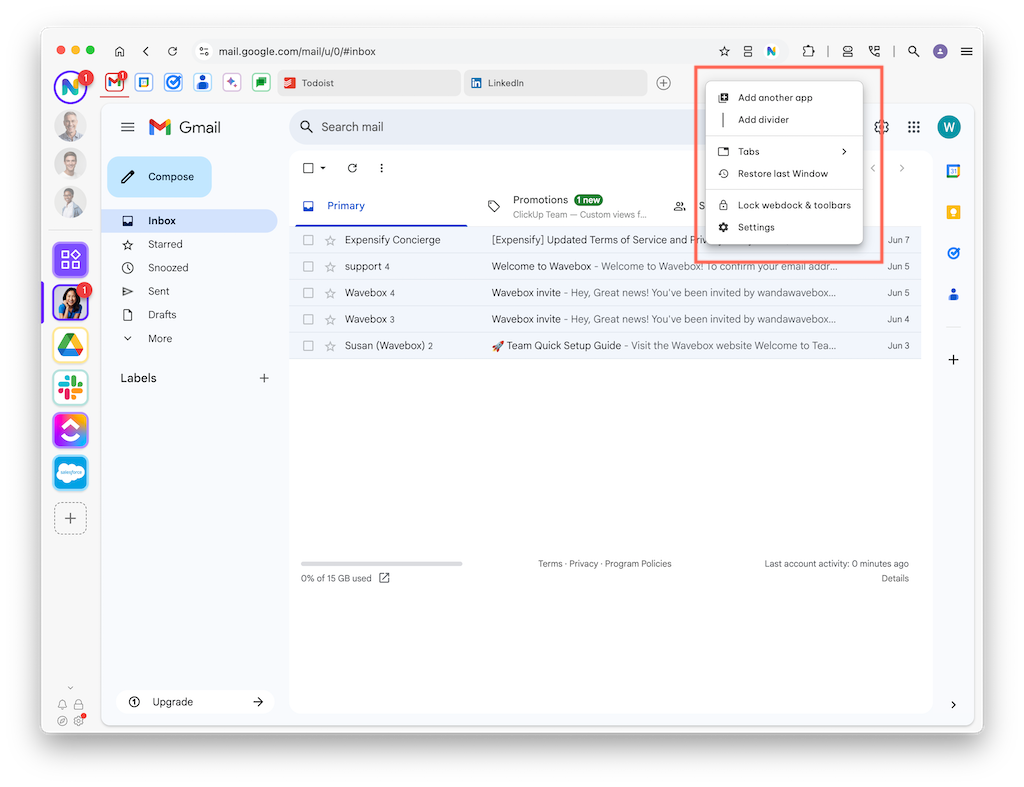
Task: Tick the checkbox for the Susan (Wavebox) email
Action: coord(308,346)
